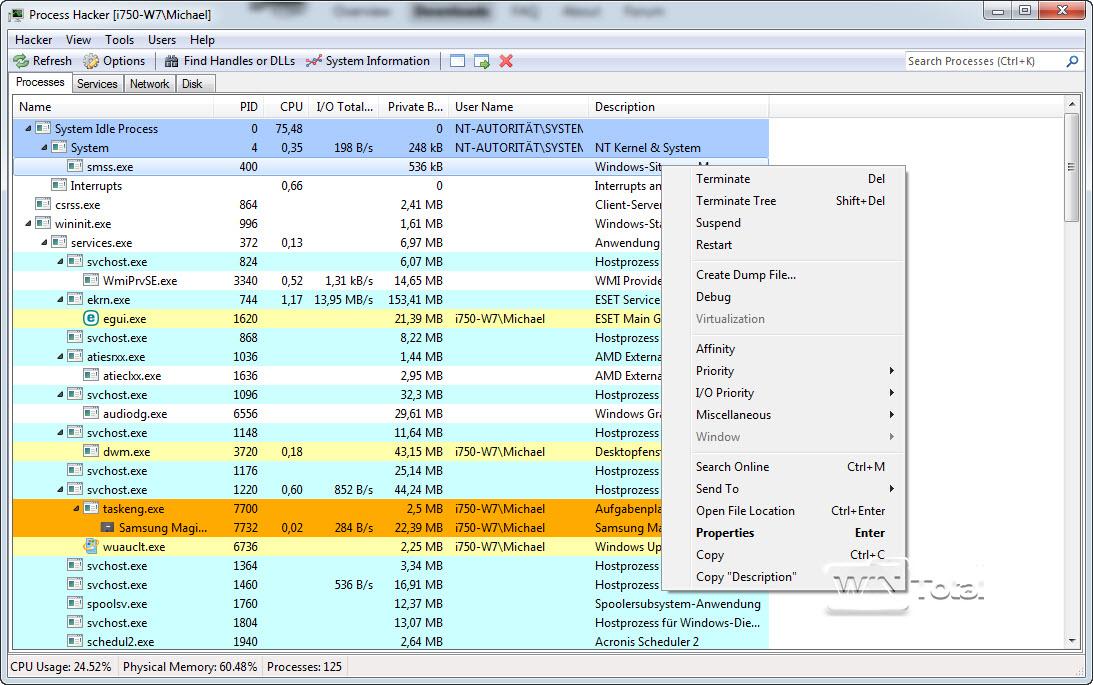Click the wuauclt.exe process icon
Viewport: 1093px width, 685px height.
coord(91,547)
